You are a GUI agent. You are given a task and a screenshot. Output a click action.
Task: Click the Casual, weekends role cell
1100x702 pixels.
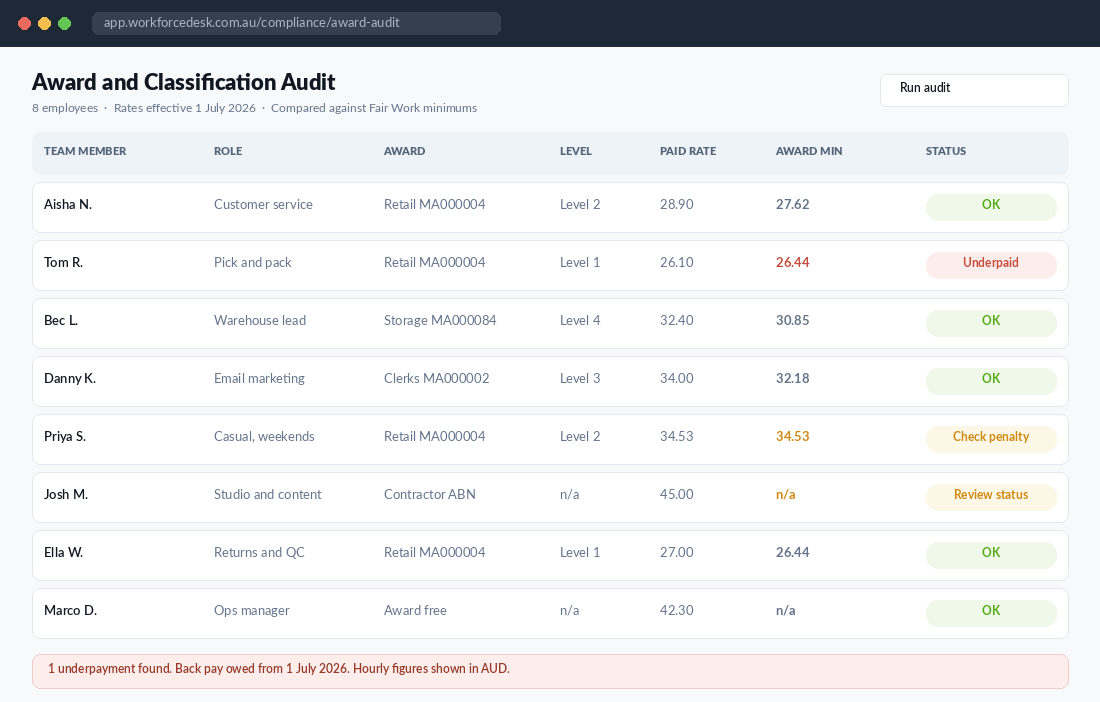point(264,436)
